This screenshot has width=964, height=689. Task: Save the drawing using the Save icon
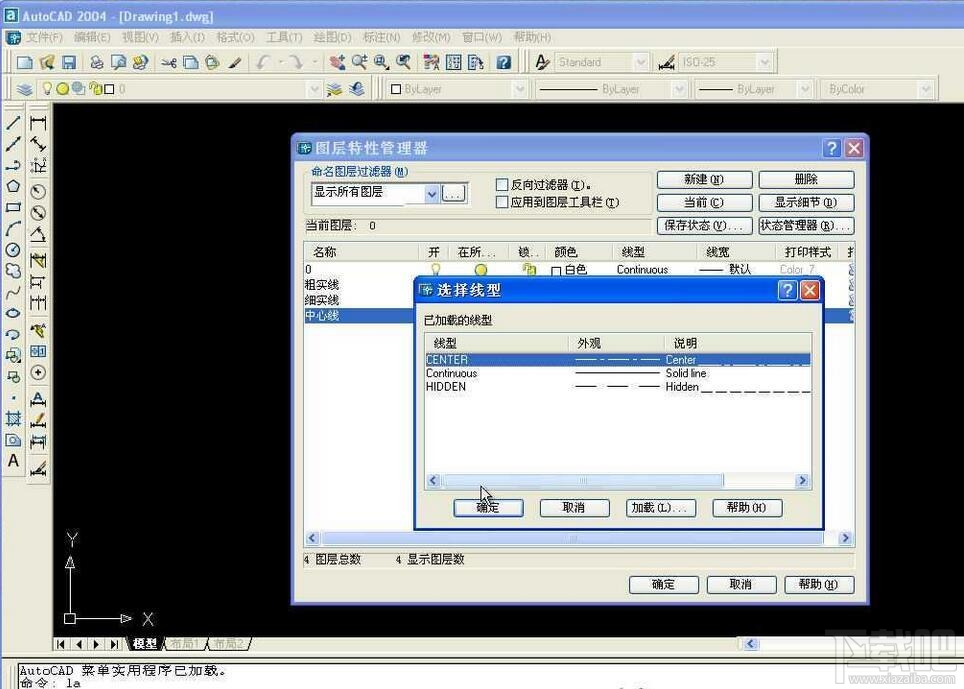(x=68, y=61)
